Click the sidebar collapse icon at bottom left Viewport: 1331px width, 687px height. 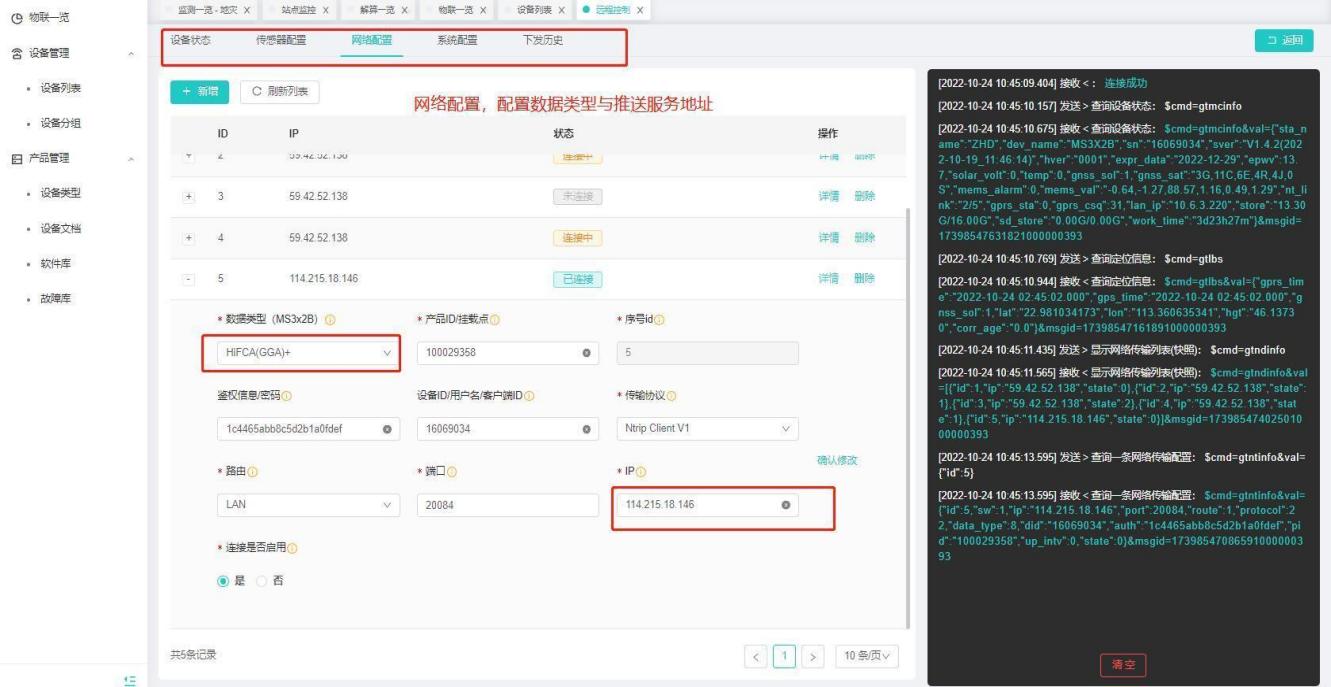tap(128, 679)
